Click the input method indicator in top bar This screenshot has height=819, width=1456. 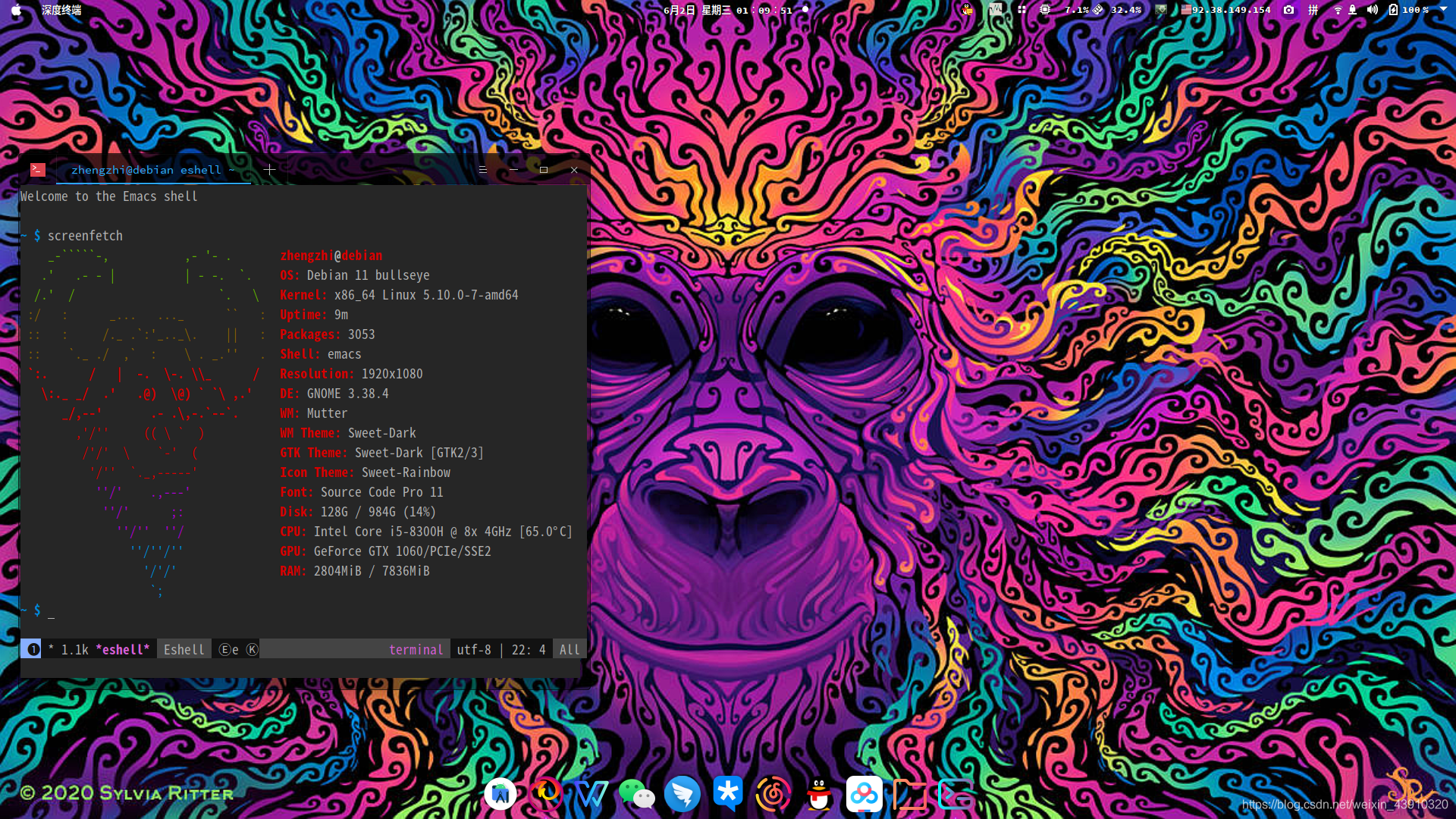click(x=1313, y=10)
